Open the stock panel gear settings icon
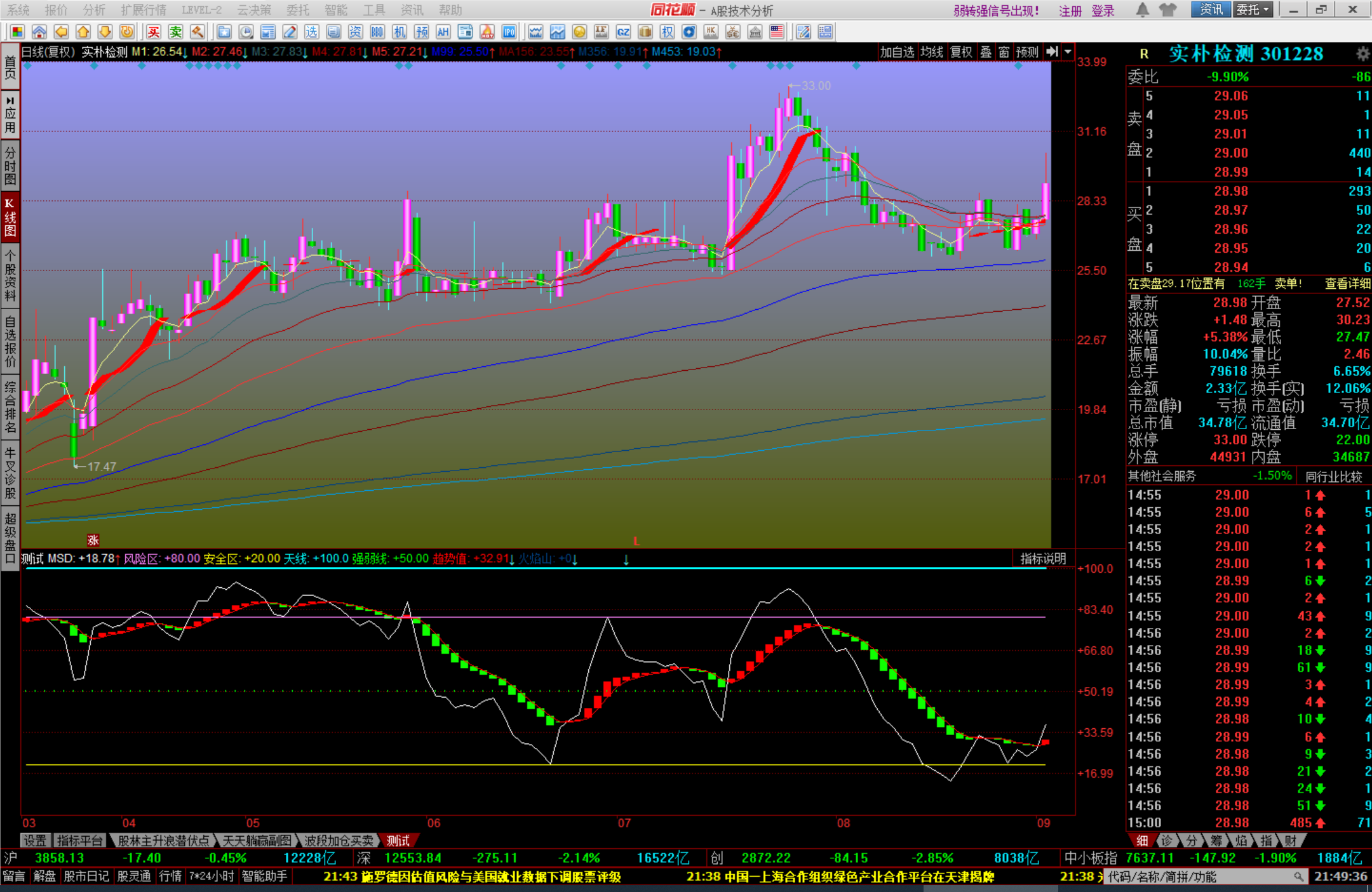 [1362, 54]
